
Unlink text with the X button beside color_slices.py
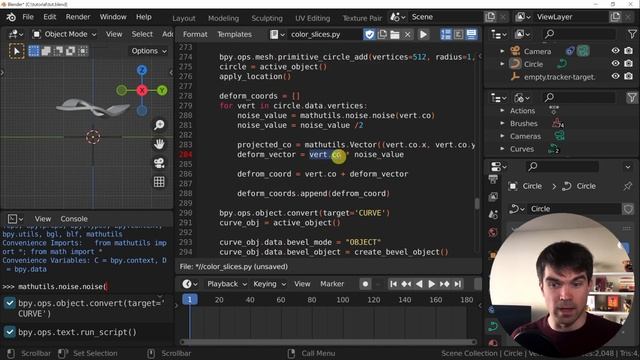(x=407, y=34)
